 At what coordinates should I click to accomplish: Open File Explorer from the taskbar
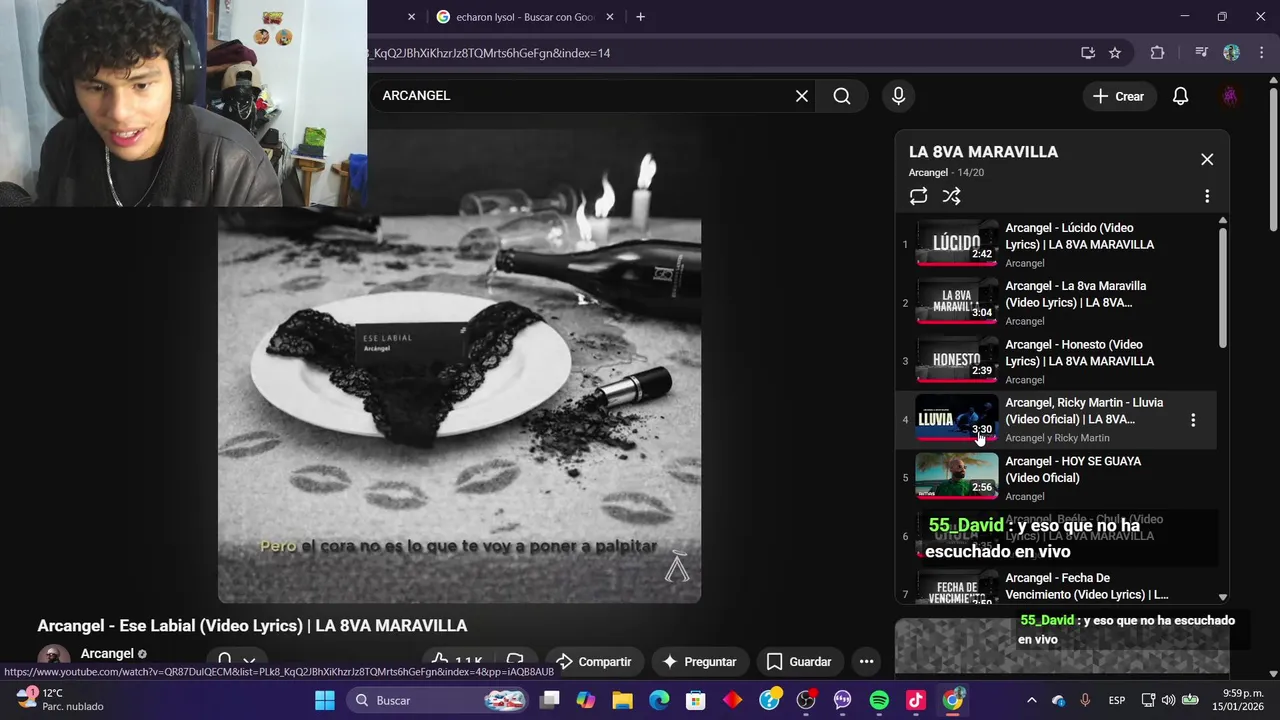[622, 700]
